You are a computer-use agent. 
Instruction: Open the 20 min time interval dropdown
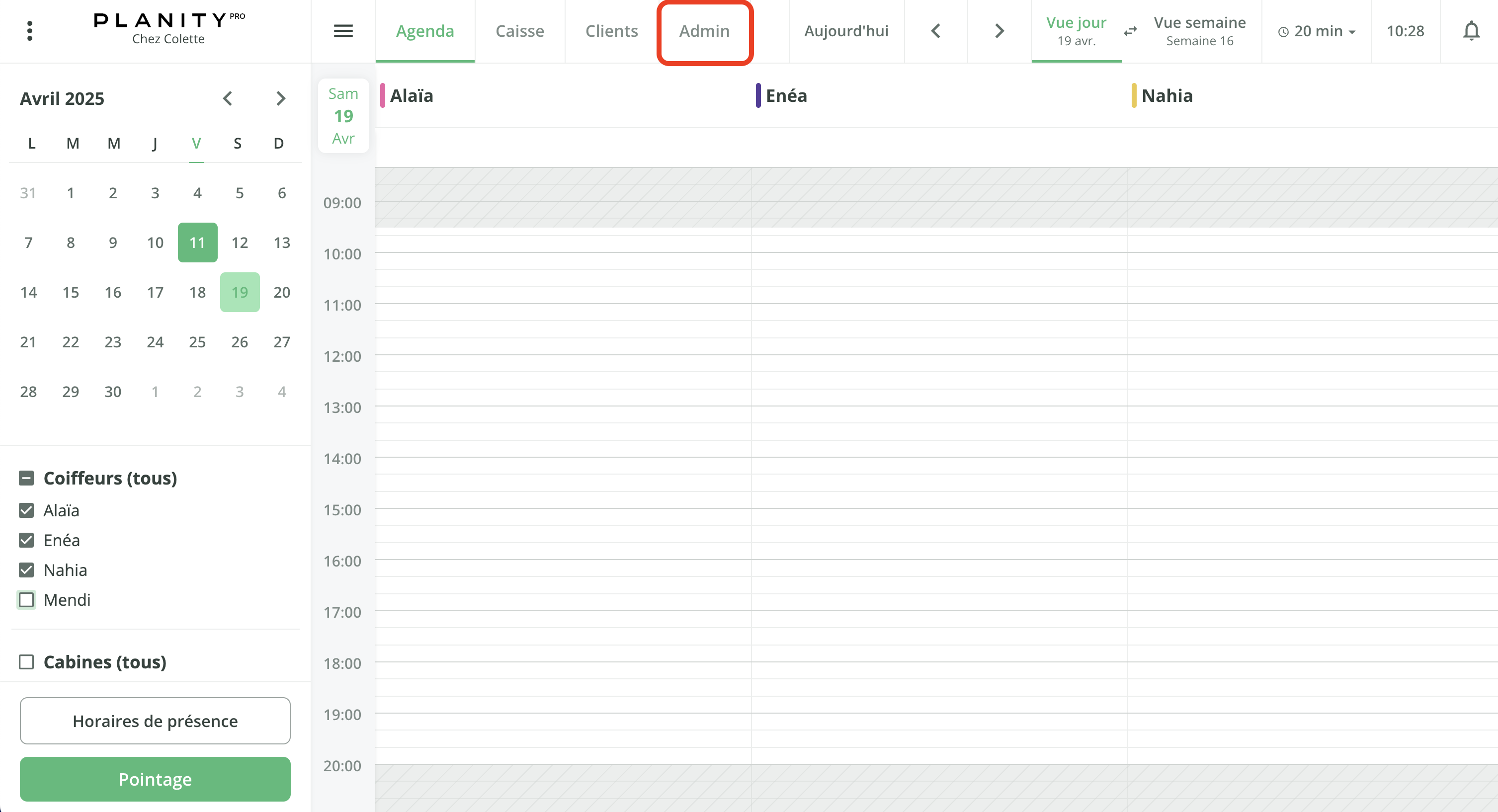(1316, 31)
